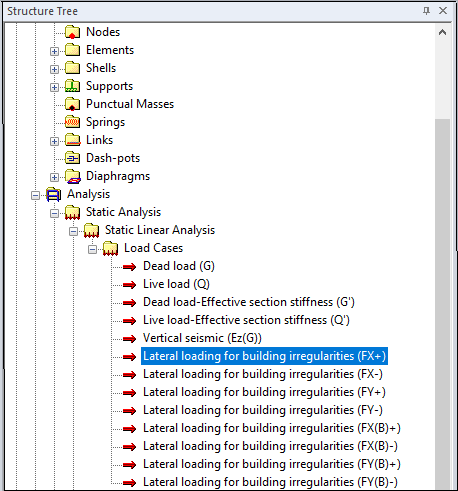Click the Punctual Masses folder icon
Screen dimensions: 458x491
72,104
